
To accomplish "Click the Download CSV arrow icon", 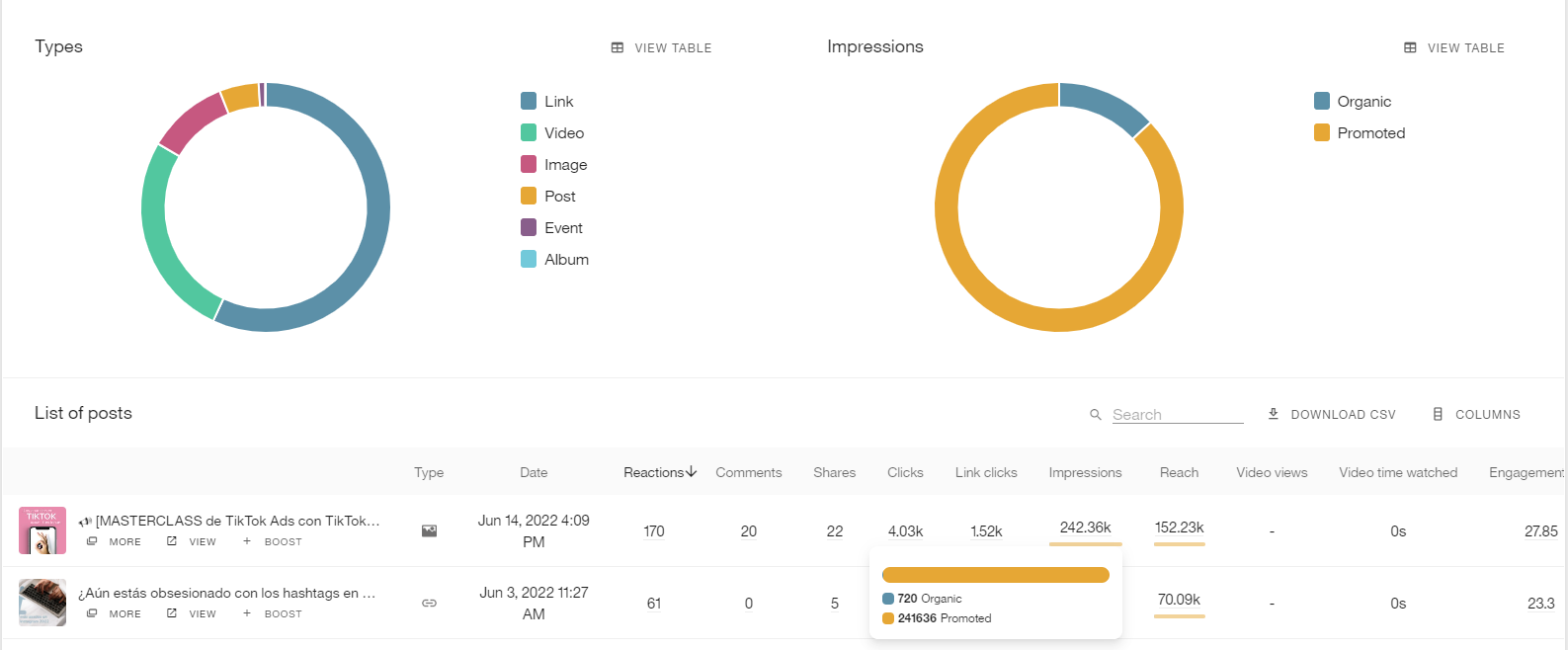I will click(x=1274, y=414).
